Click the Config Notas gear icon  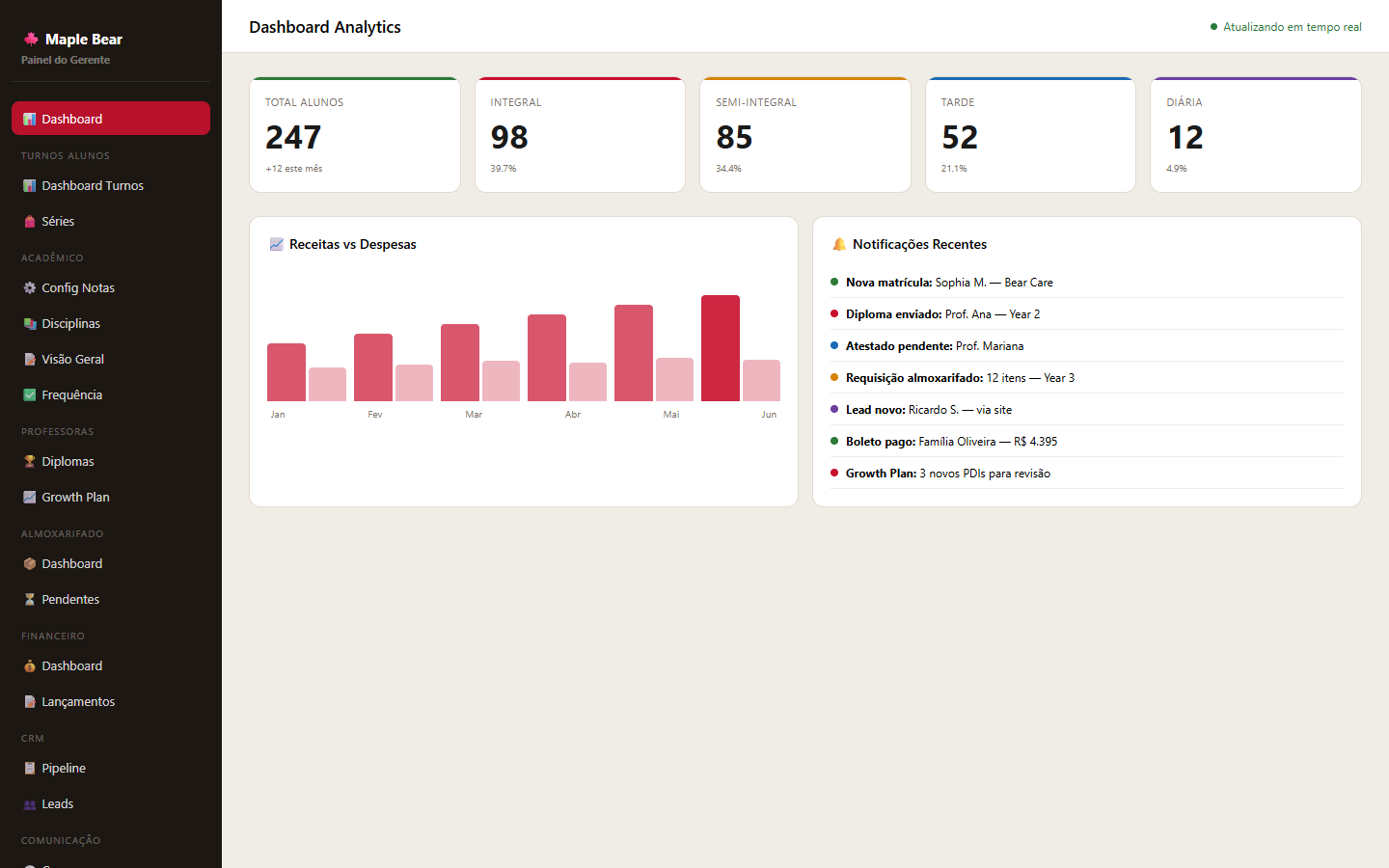coord(30,287)
